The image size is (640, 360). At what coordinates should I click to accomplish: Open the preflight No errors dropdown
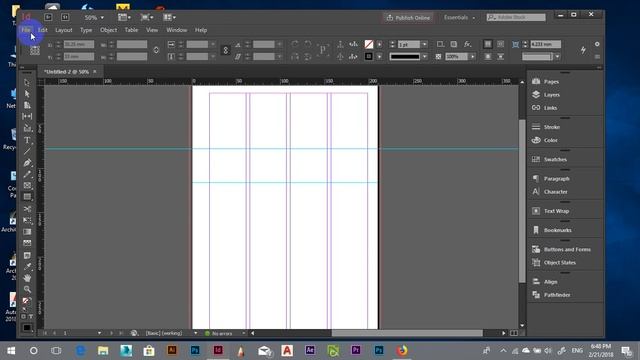point(243,333)
